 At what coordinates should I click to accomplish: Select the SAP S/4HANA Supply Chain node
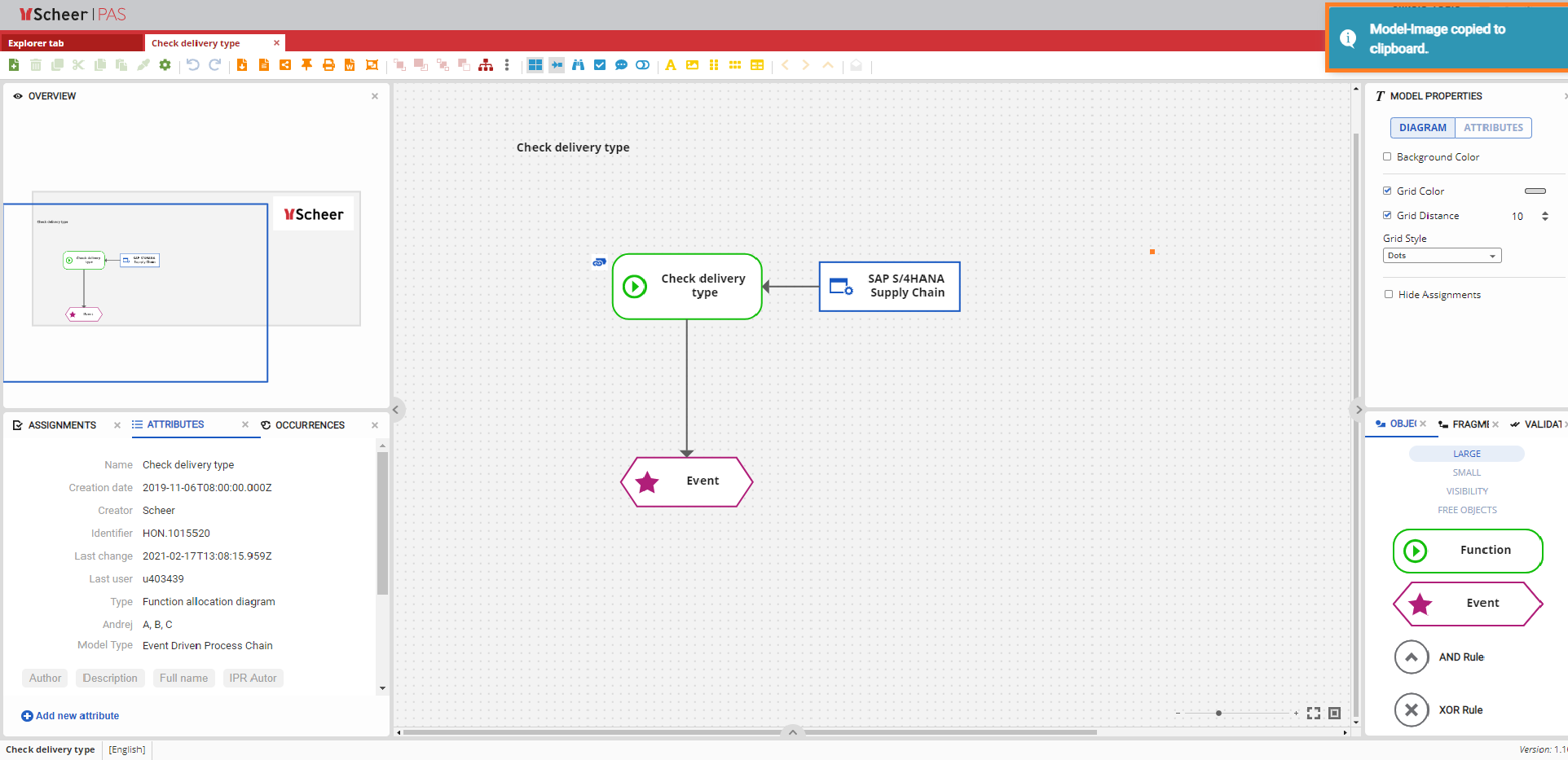click(889, 286)
